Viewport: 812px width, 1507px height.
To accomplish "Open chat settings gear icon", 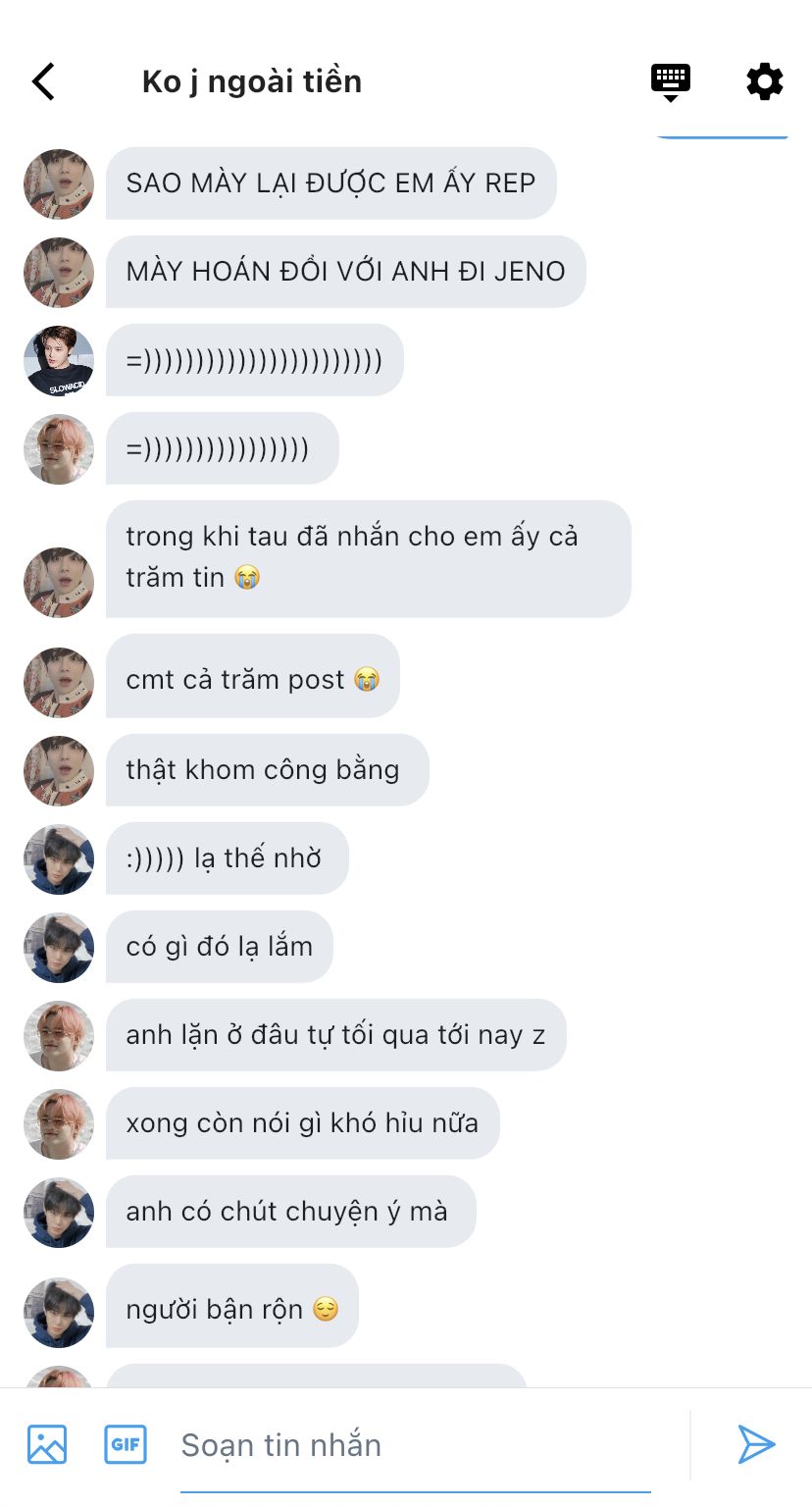I will pos(765,81).
